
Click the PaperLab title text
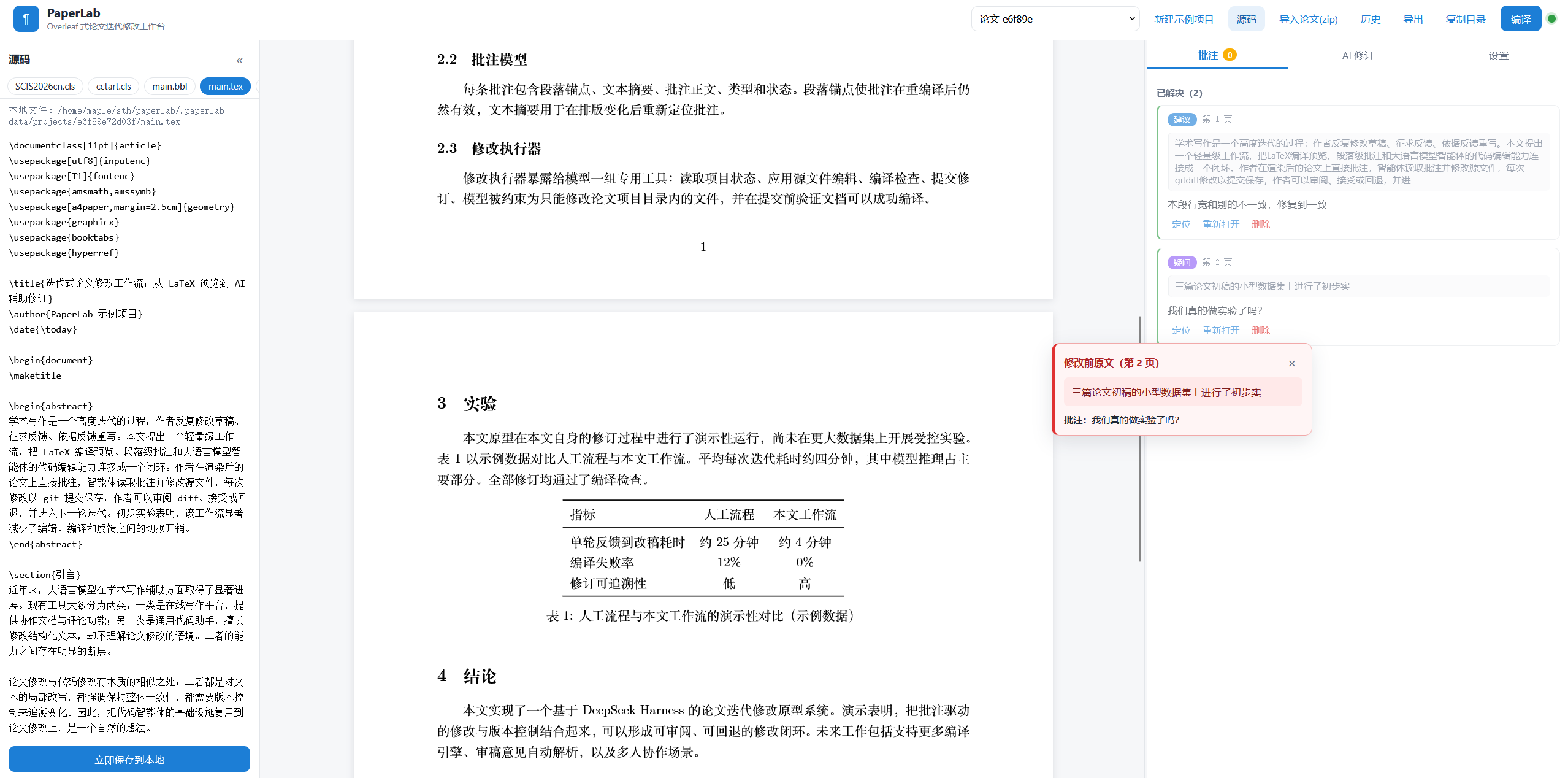coord(74,13)
